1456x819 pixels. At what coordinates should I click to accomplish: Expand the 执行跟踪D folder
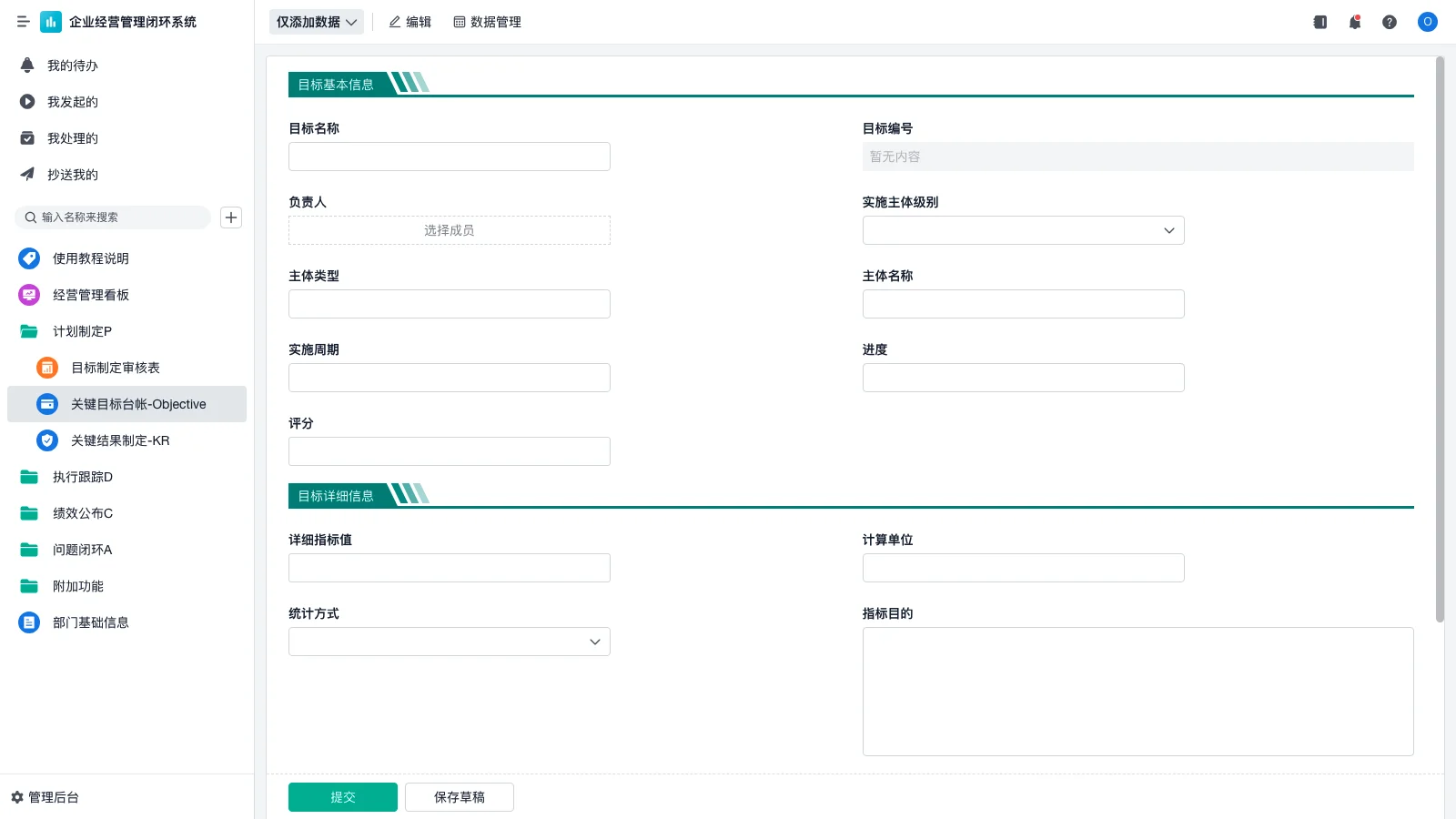[82, 477]
